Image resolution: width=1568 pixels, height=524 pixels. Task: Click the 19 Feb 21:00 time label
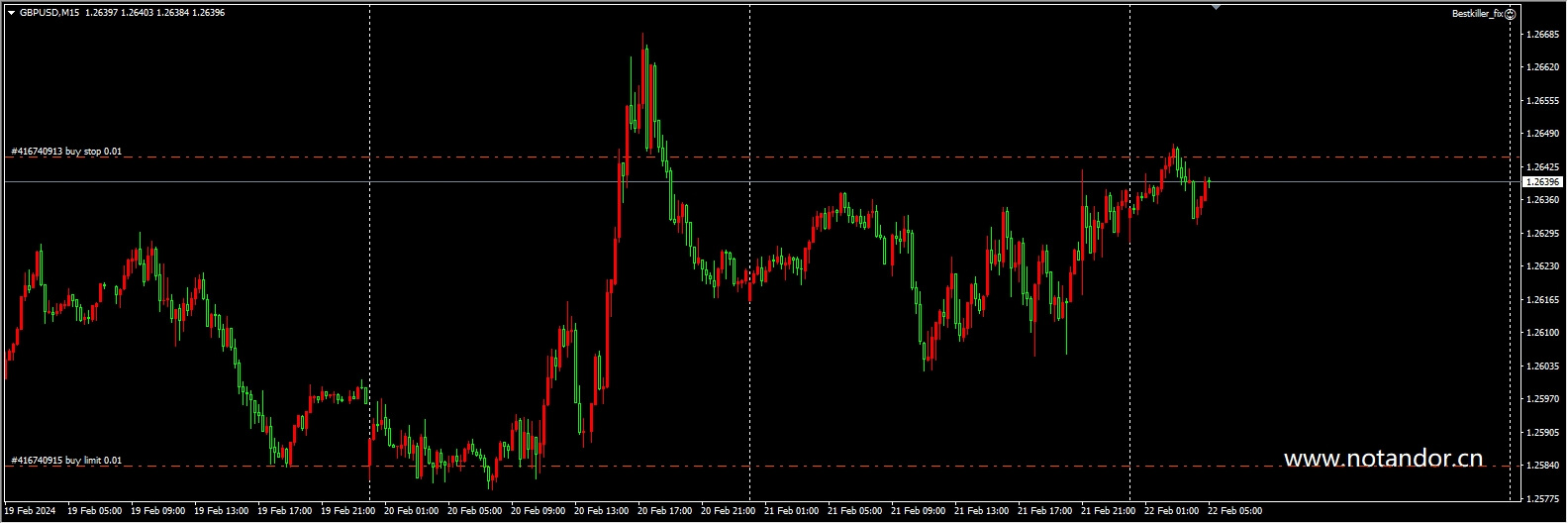click(x=348, y=512)
